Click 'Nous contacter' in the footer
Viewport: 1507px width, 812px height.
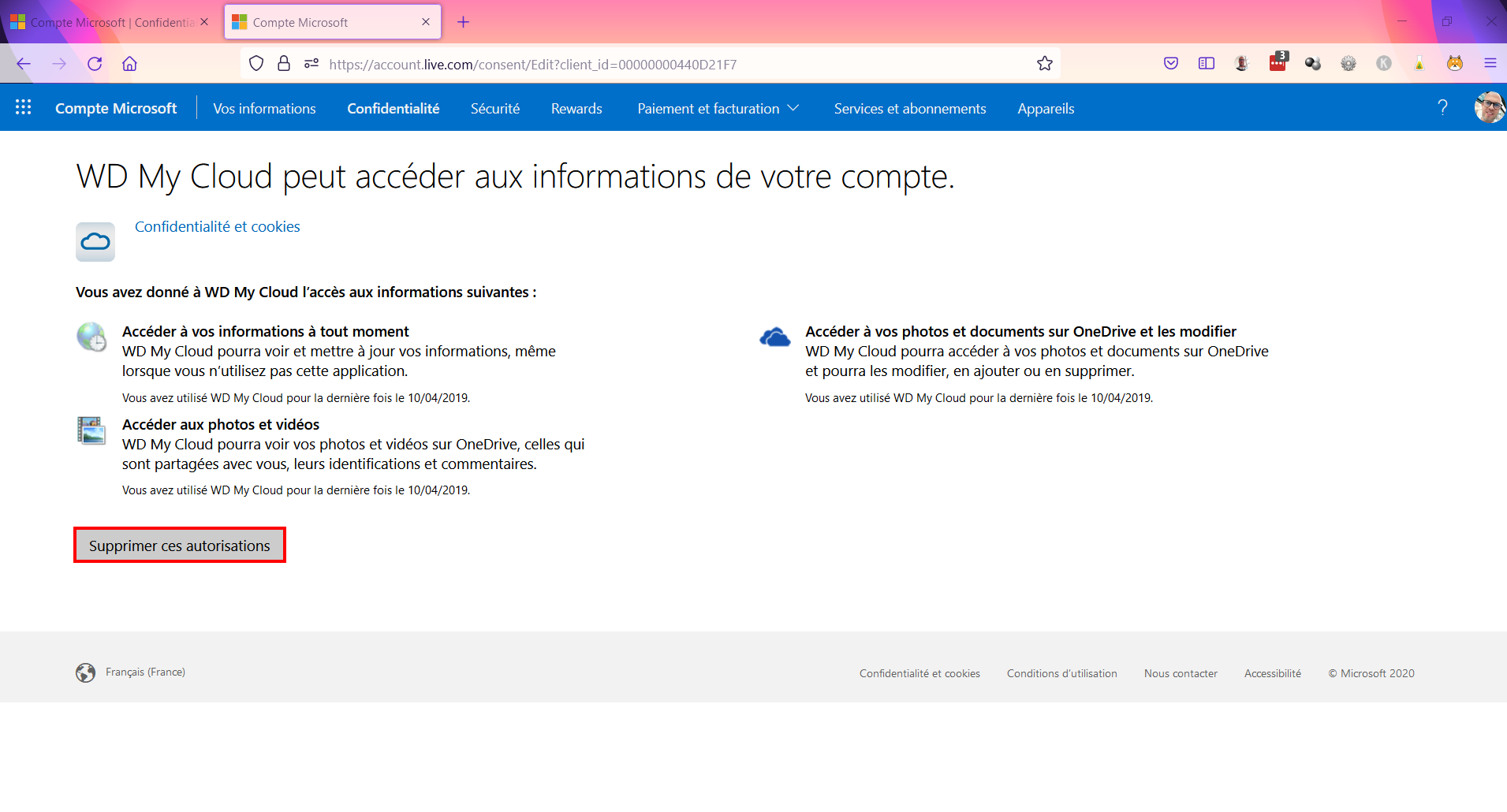[1181, 674]
